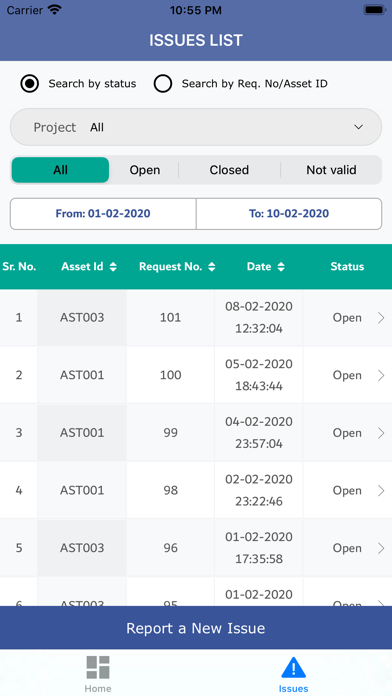Open the Project dropdown
The width and height of the screenshot is (392, 696).
(x=196, y=127)
